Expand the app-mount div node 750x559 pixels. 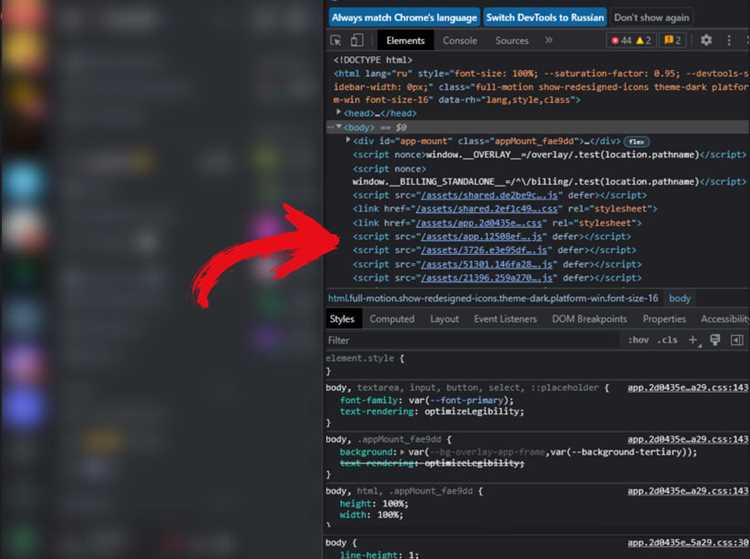coord(348,141)
